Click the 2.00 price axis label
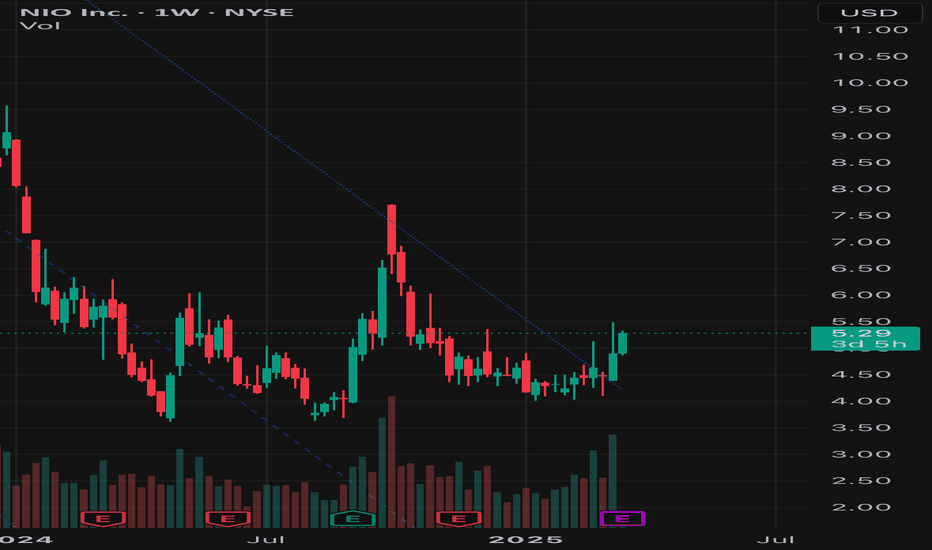The height and width of the screenshot is (550, 932). click(x=861, y=507)
